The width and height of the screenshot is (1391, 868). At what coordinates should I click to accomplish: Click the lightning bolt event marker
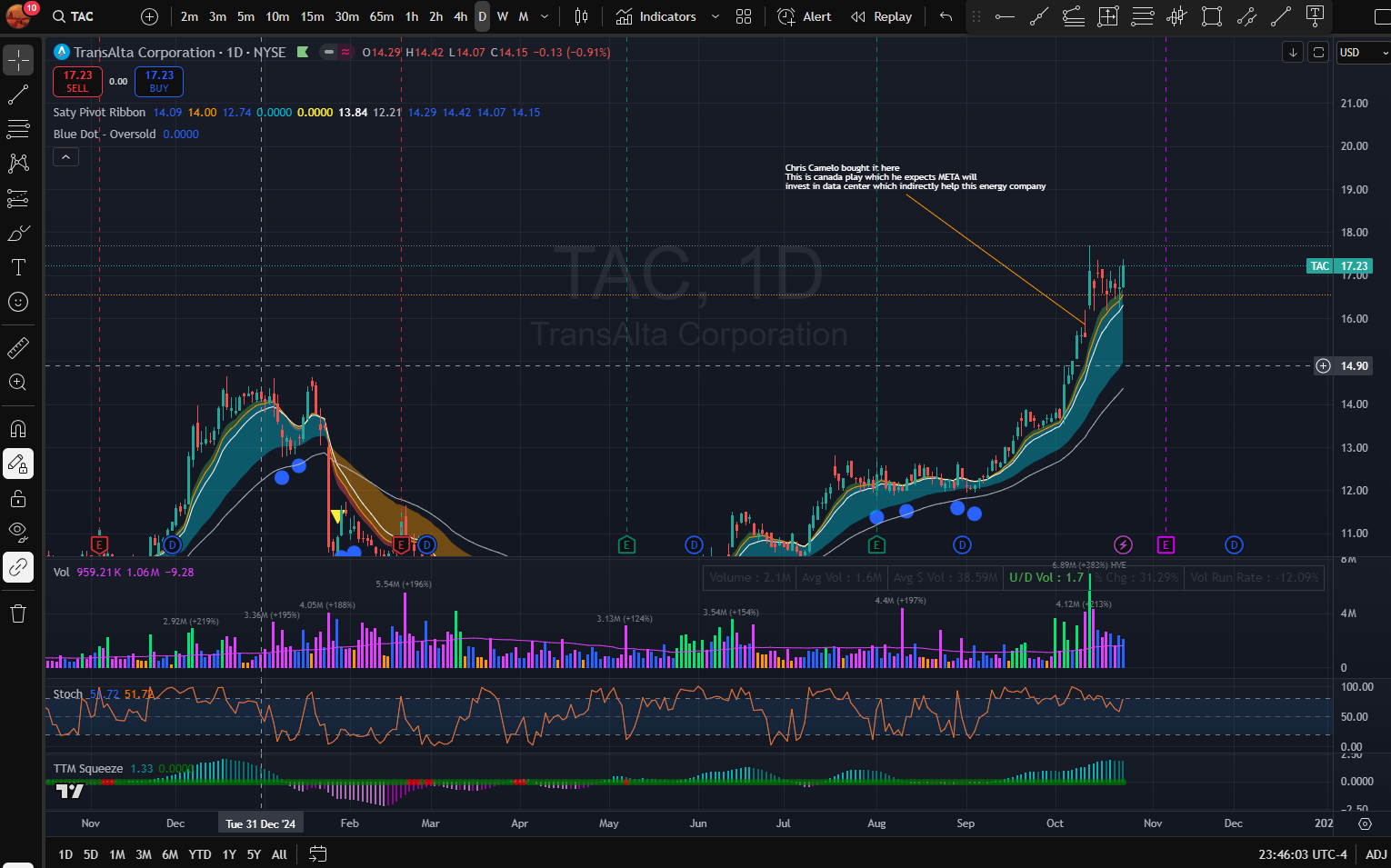(1123, 544)
